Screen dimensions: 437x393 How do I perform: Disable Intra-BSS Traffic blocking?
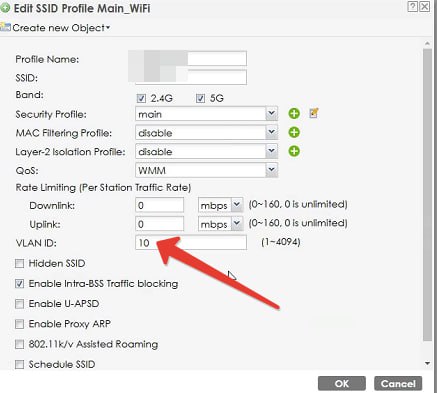click(x=20, y=284)
